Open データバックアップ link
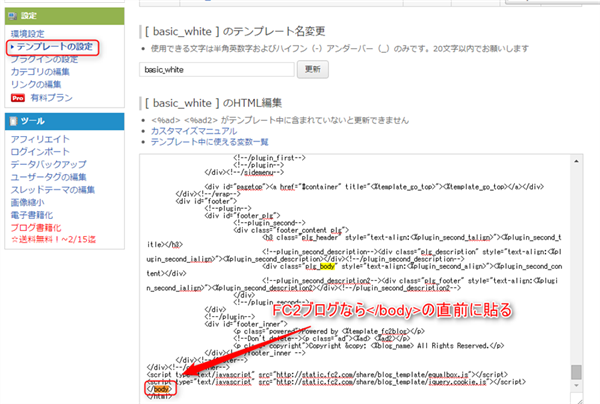Viewport: 600px width, 404px height. tap(49, 165)
